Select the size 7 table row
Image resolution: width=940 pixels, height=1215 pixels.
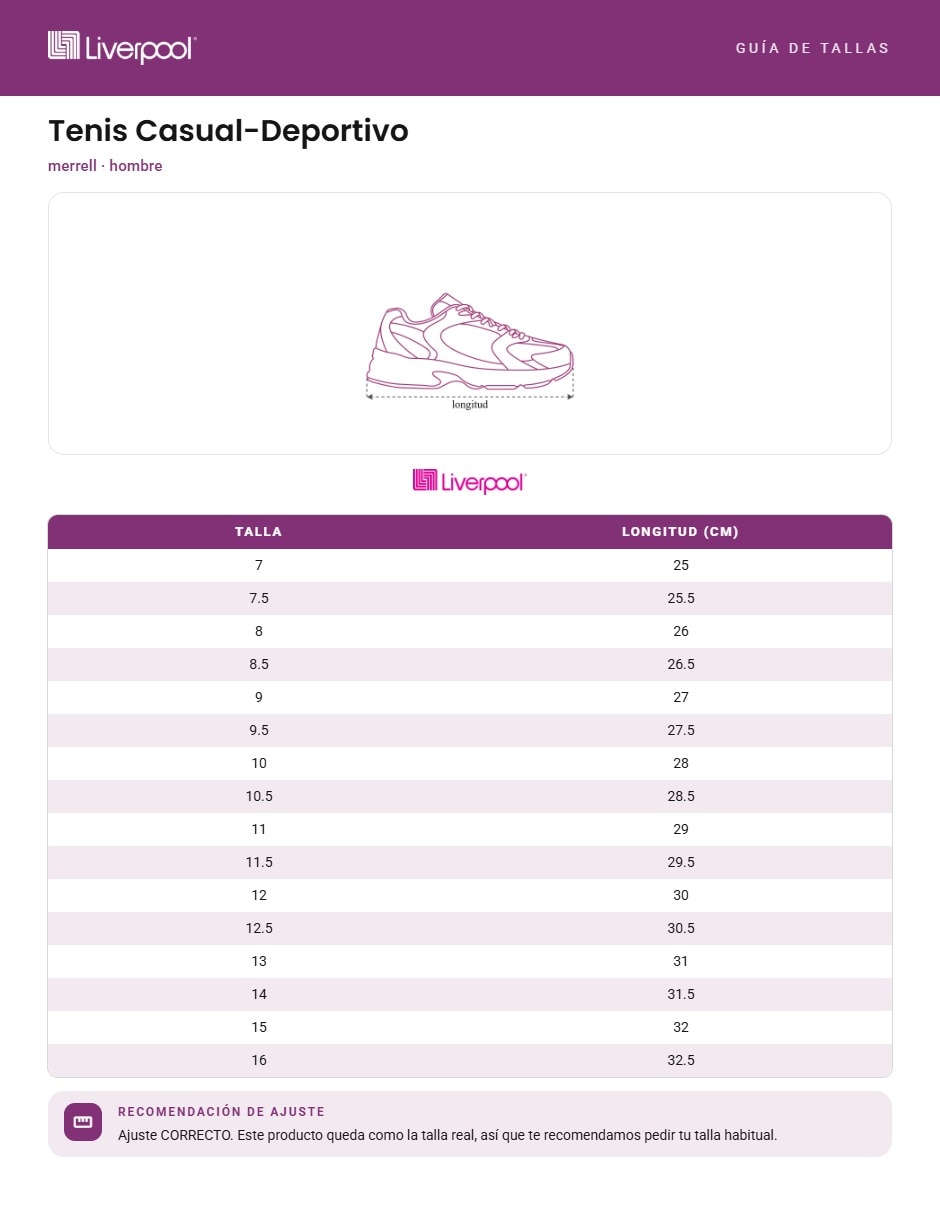tap(470, 565)
